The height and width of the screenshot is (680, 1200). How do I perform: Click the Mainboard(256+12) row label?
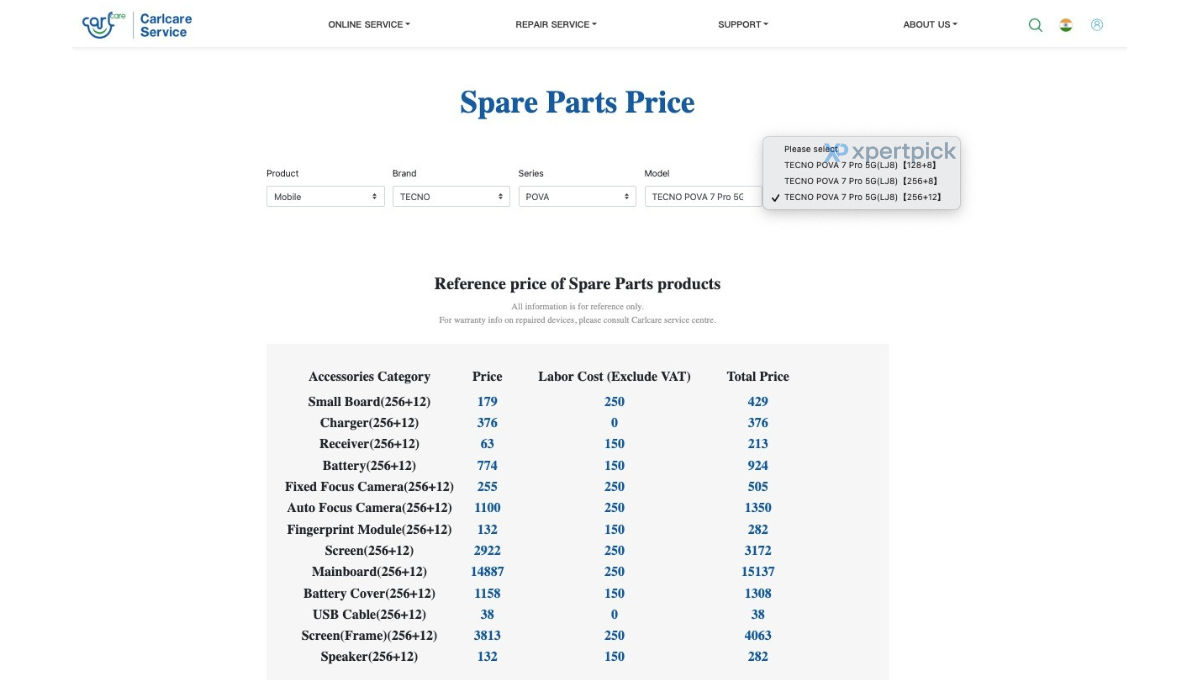[369, 572]
